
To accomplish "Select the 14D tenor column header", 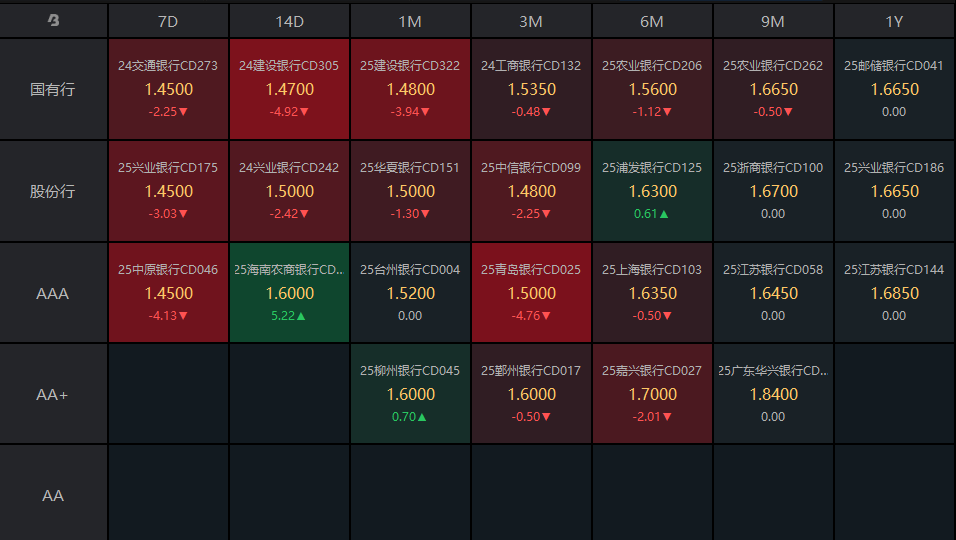I will click(x=290, y=21).
